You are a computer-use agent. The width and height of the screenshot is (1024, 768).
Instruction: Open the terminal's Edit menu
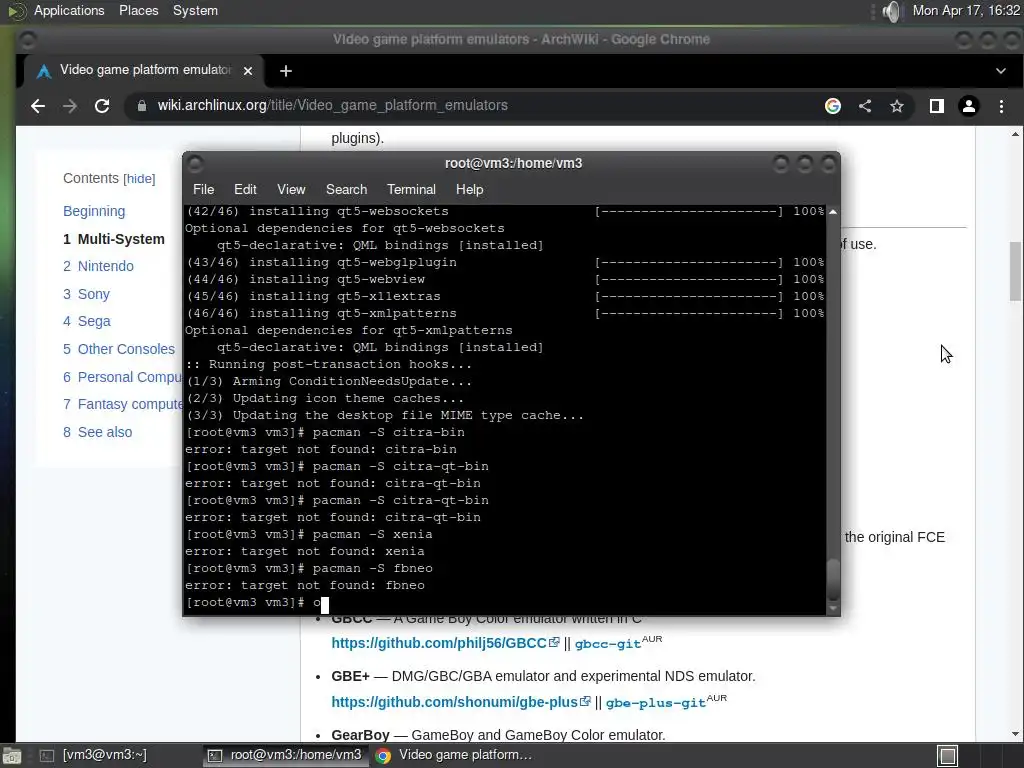pos(245,189)
